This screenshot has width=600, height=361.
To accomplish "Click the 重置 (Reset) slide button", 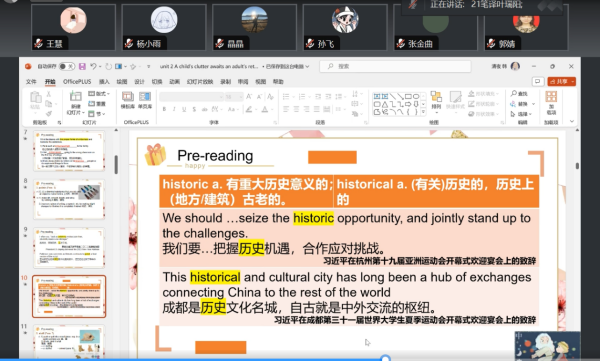I will (97, 104).
